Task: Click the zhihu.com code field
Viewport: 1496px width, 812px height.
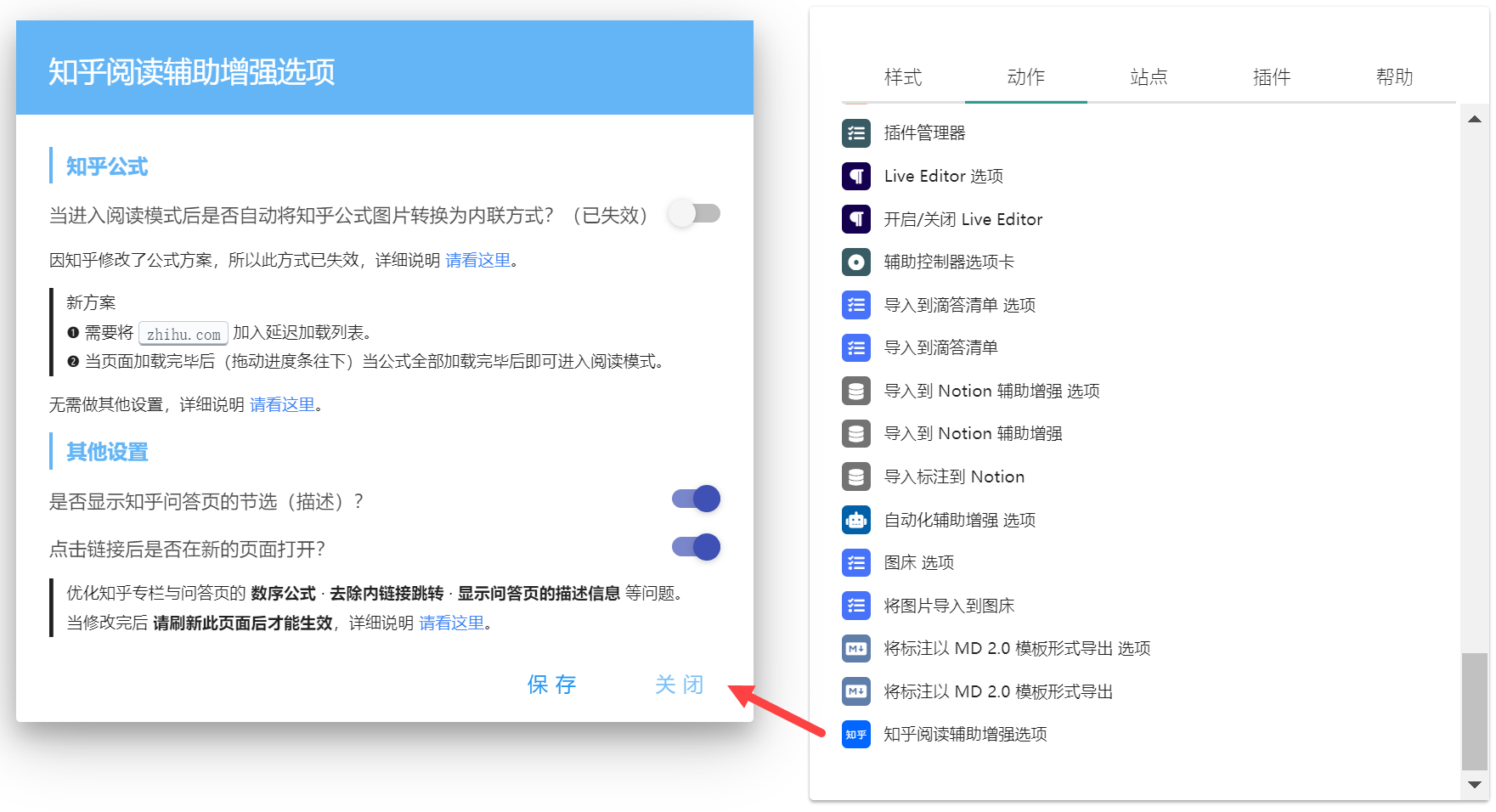Action: pos(182,333)
